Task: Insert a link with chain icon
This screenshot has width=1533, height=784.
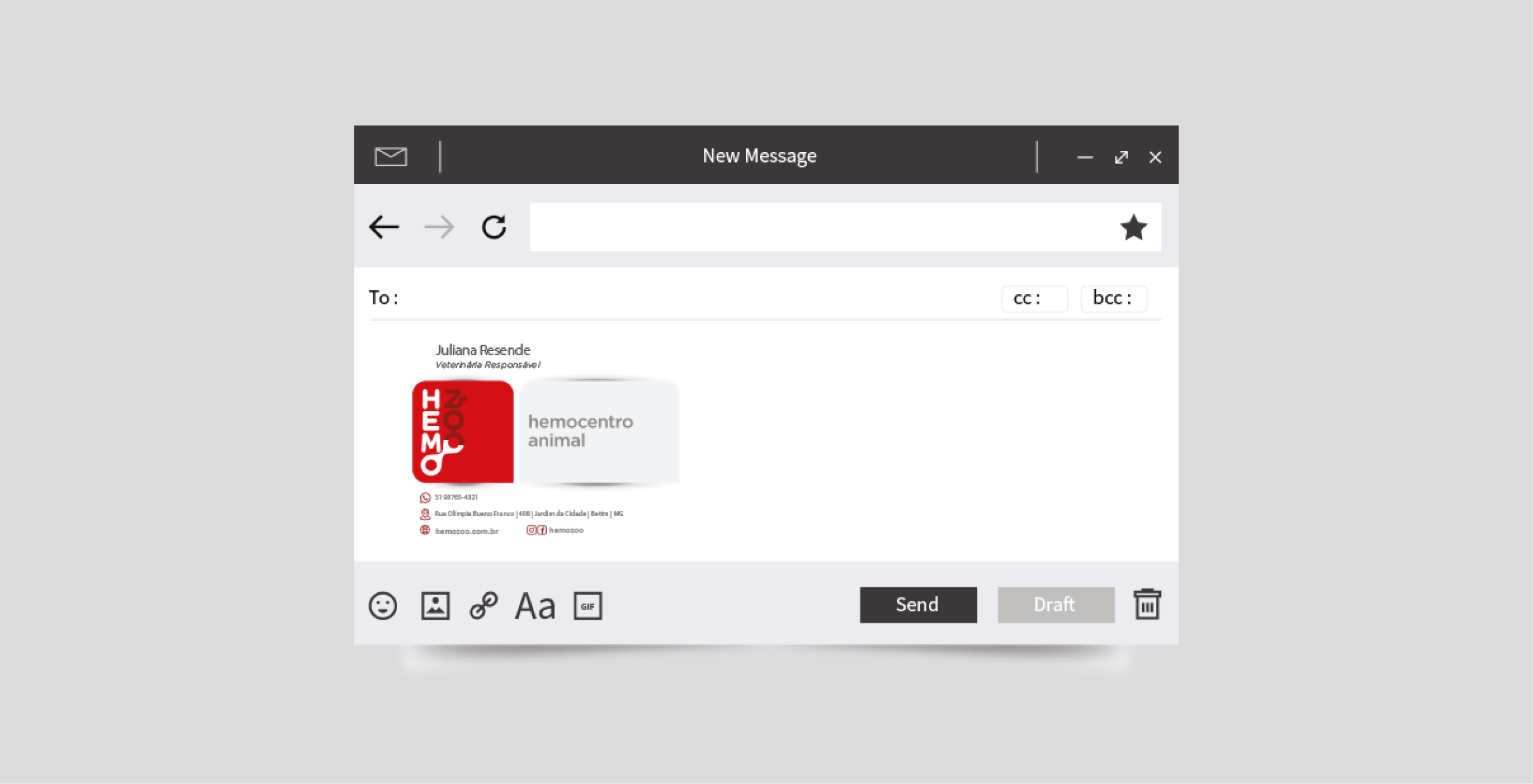Action: tap(484, 606)
